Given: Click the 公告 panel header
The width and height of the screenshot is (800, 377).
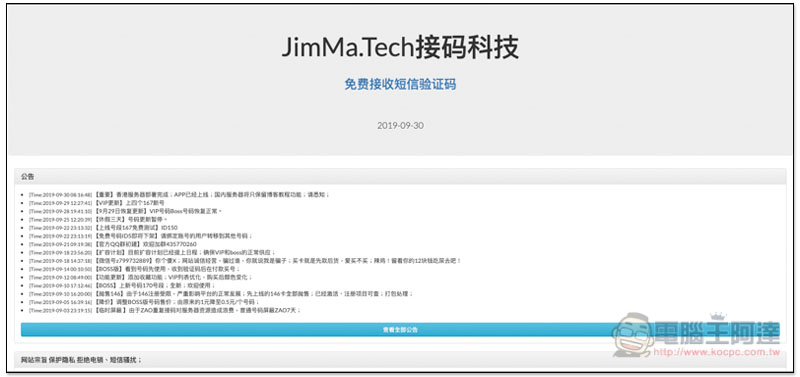Looking at the screenshot, I should 400,177.
